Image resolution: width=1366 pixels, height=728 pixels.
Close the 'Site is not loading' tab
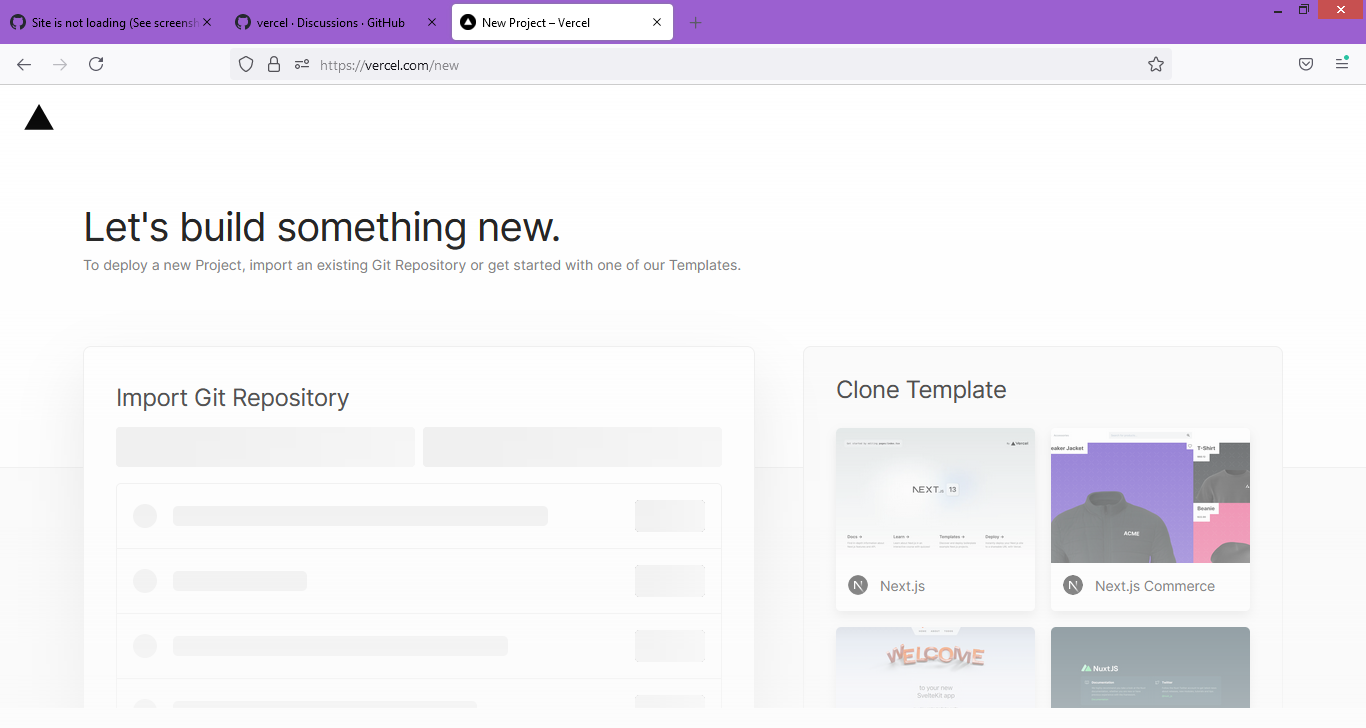coord(207,22)
